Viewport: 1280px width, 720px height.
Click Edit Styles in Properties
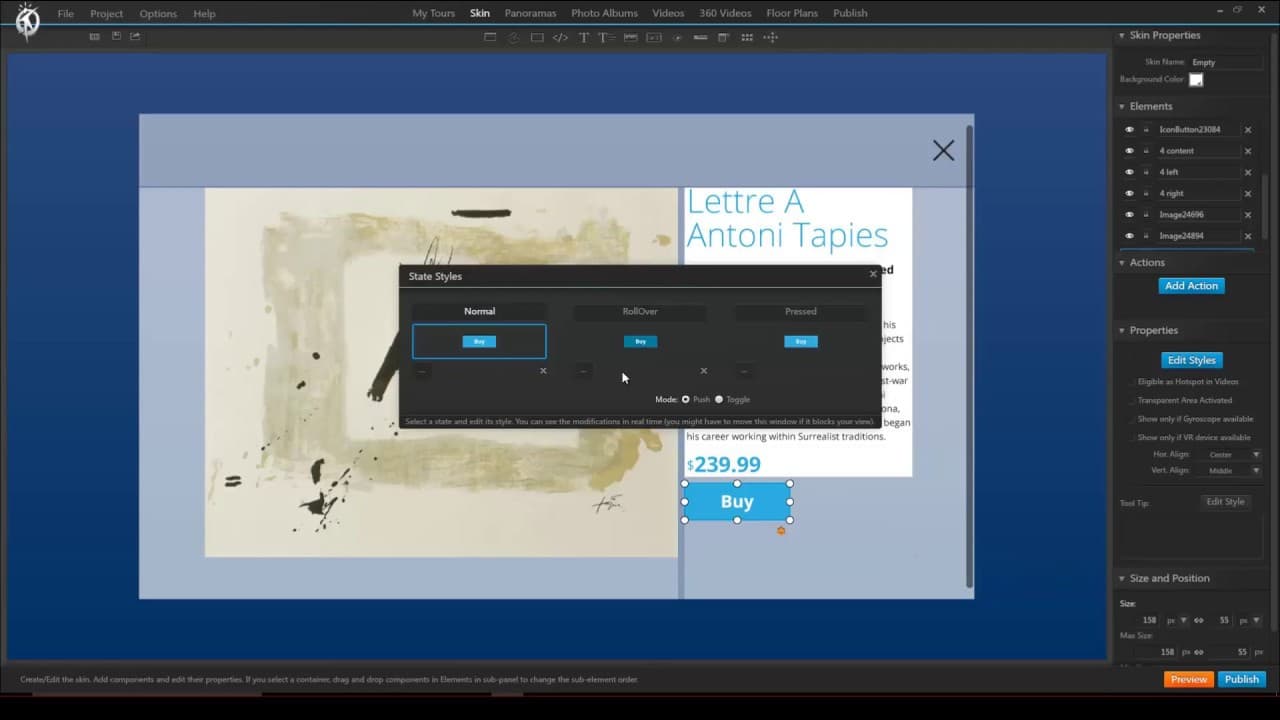(1192, 360)
